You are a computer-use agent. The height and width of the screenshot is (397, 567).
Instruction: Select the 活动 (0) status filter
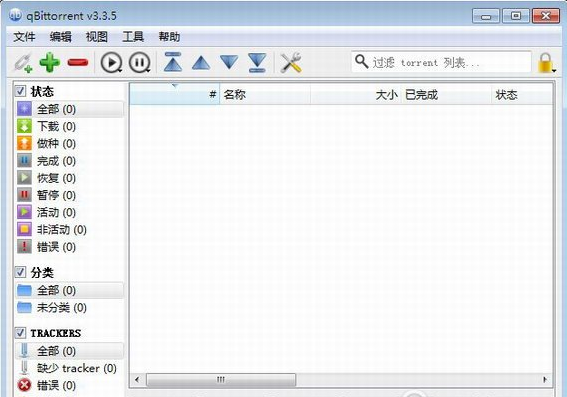(x=69, y=212)
